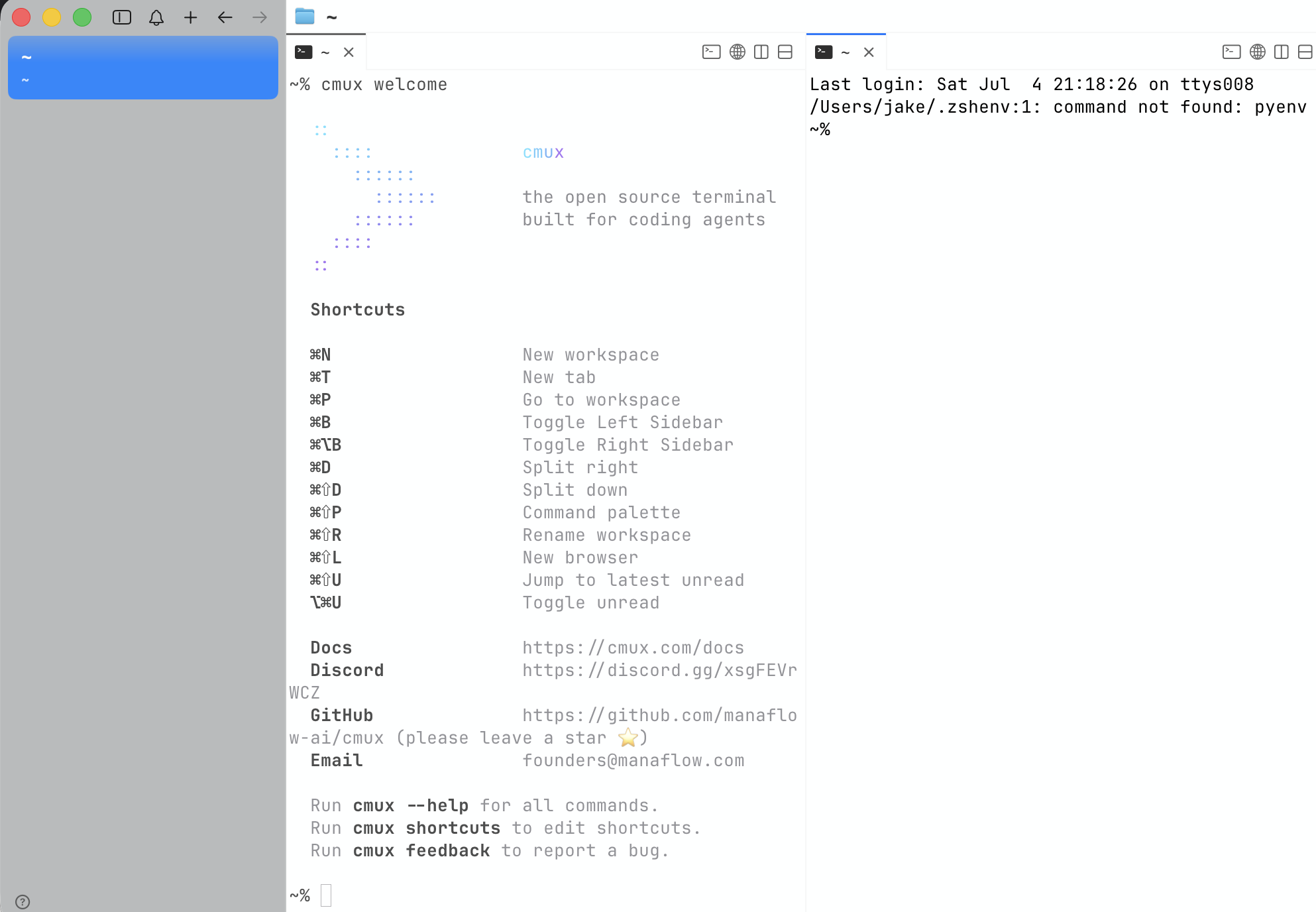
Task: Close the left pane terminal tab
Action: [349, 52]
